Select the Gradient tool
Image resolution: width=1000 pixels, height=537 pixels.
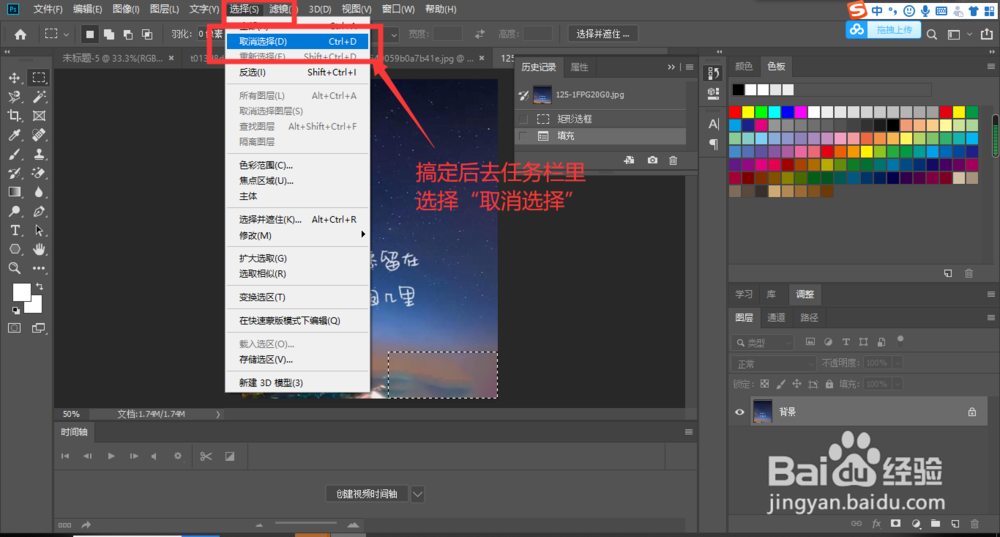tap(14, 192)
